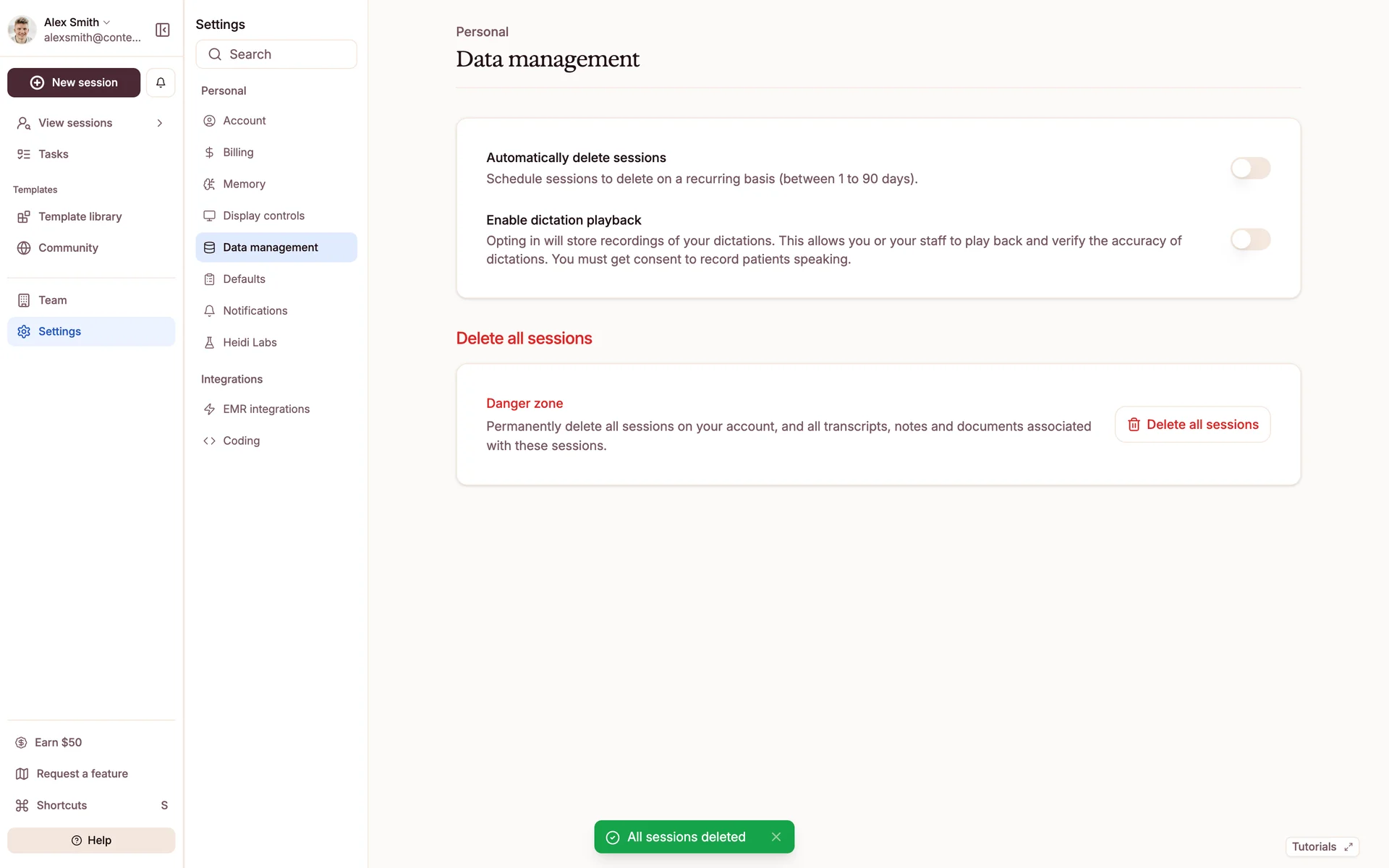Click the notification bell icon
1389x868 pixels.
pos(161,82)
